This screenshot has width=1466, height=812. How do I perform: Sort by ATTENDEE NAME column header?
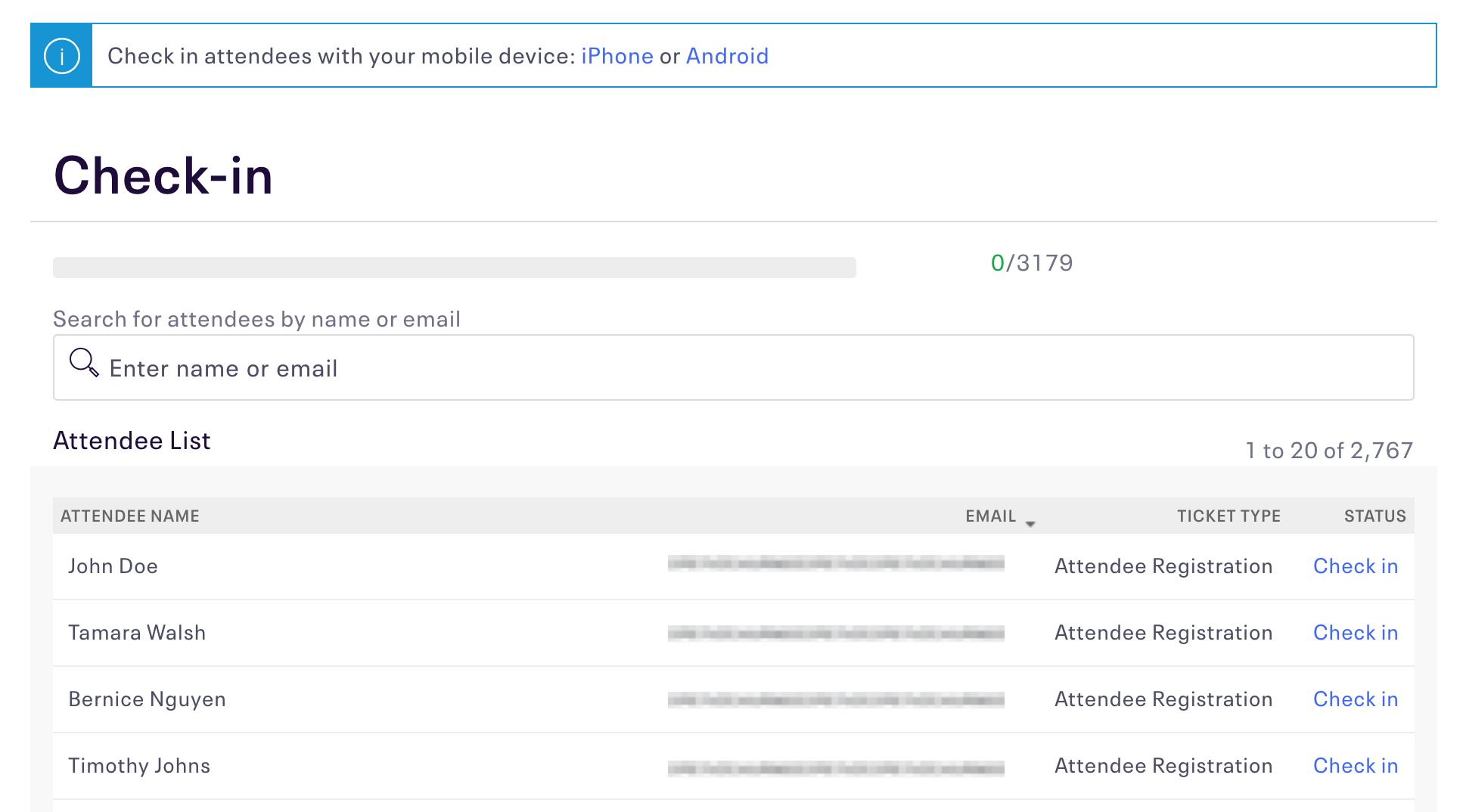(130, 516)
